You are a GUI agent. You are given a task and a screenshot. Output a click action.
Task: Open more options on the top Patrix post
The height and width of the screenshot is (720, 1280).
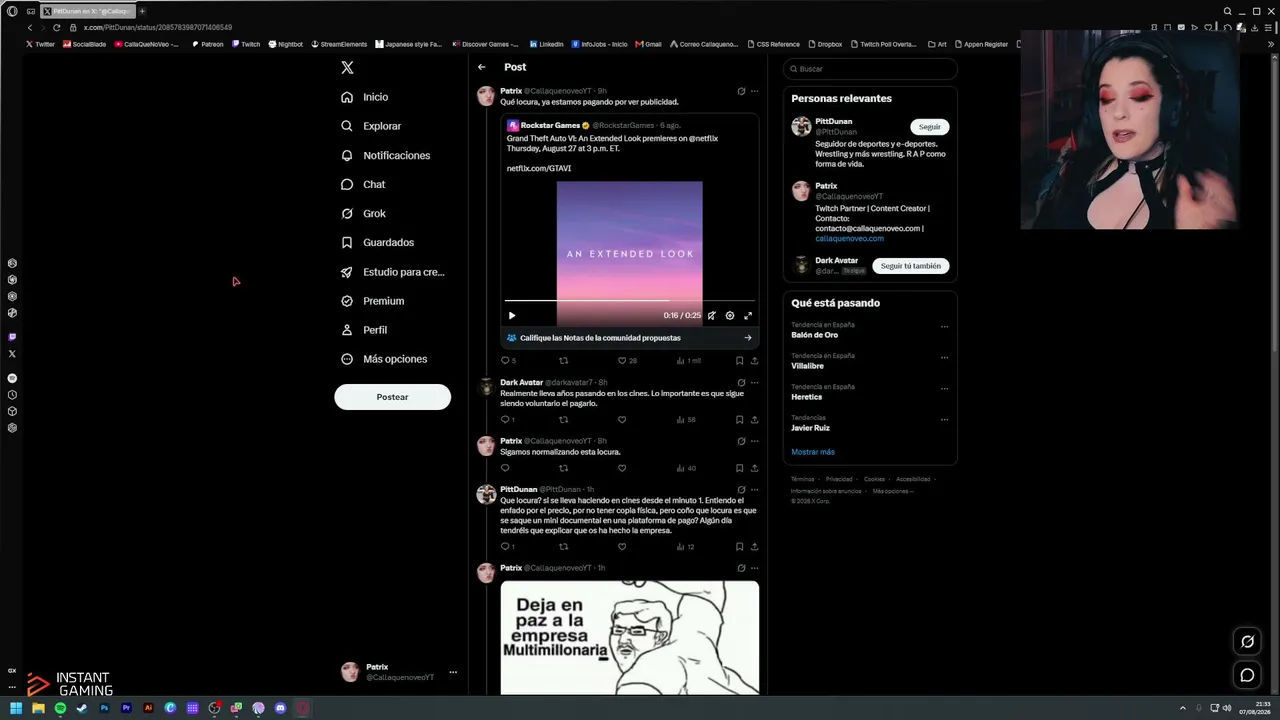pyautogui.click(x=754, y=91)
